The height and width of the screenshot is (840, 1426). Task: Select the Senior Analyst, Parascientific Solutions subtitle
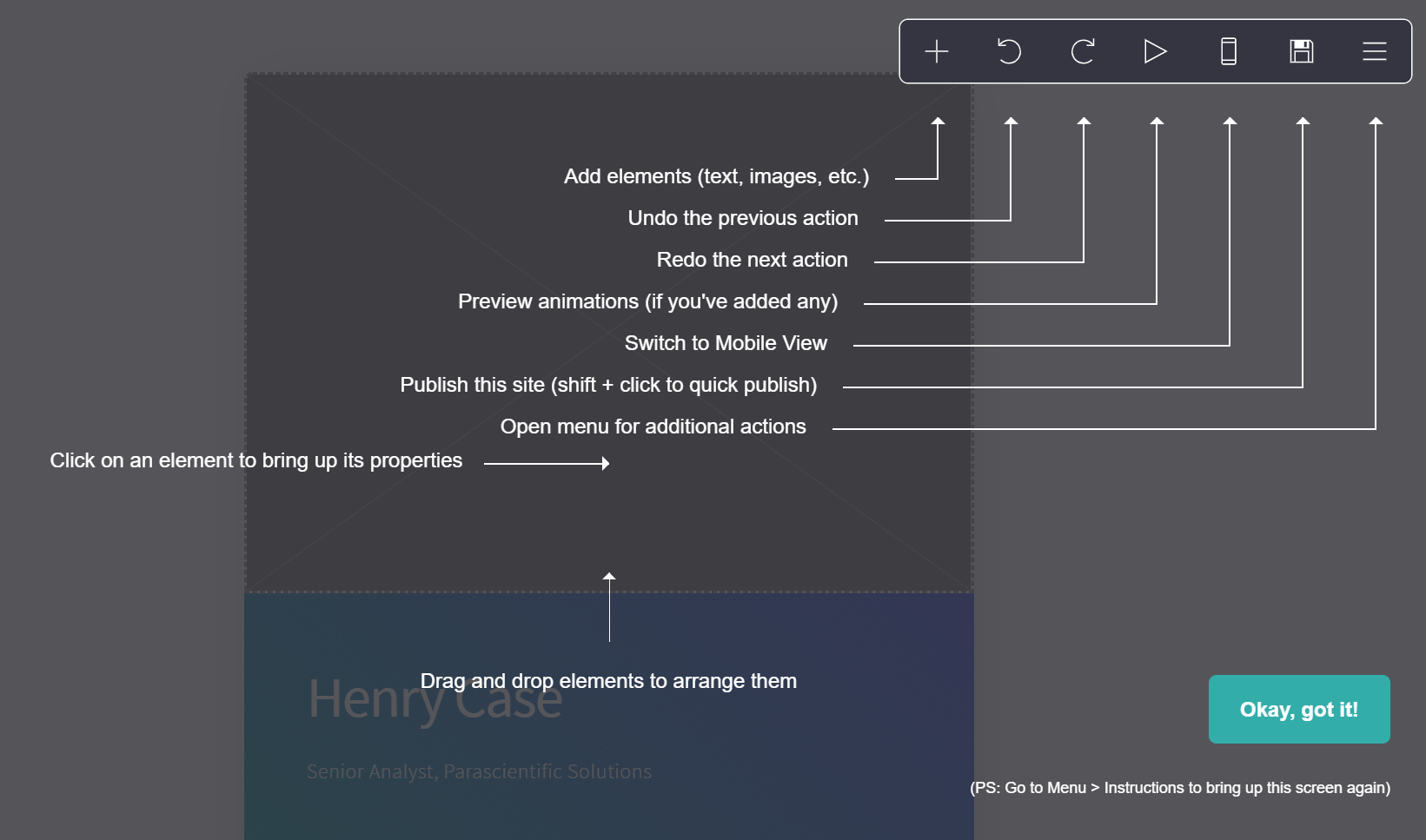(x=479, y=771)
